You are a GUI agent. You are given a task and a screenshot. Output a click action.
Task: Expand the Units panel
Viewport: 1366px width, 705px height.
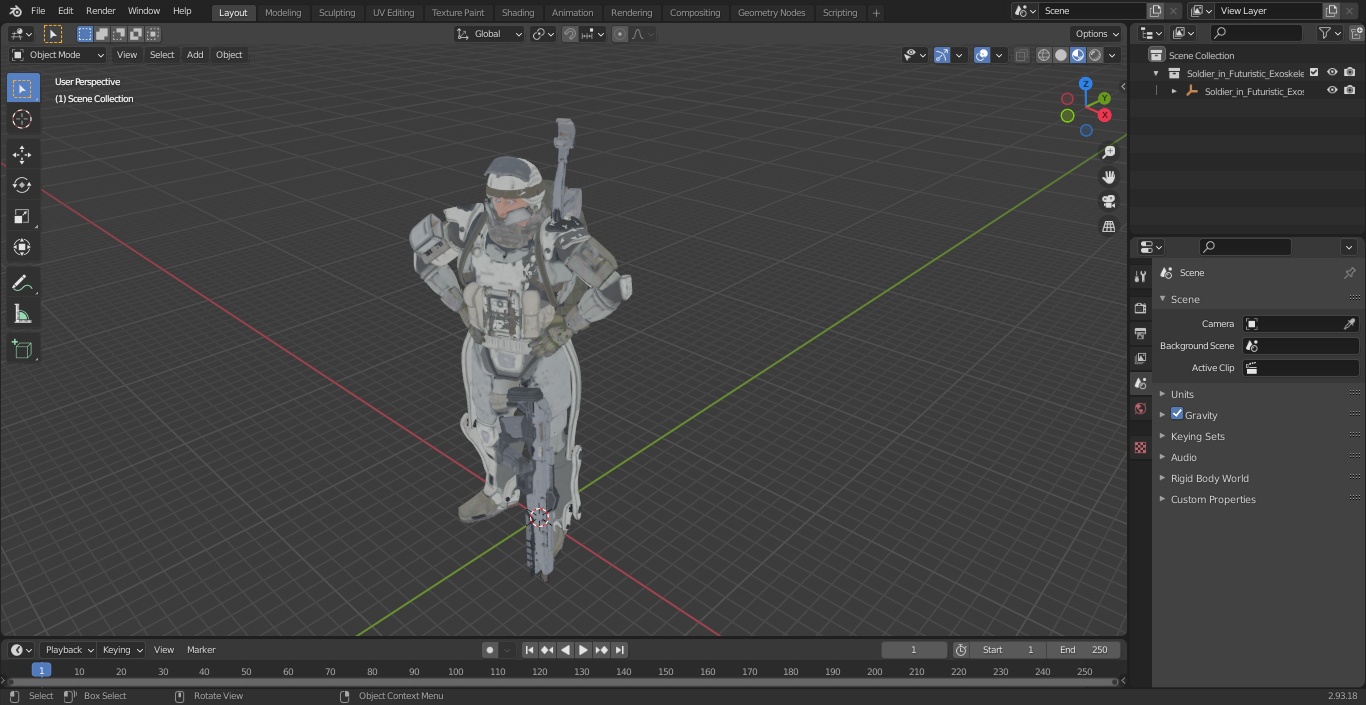pos(1182,394)
